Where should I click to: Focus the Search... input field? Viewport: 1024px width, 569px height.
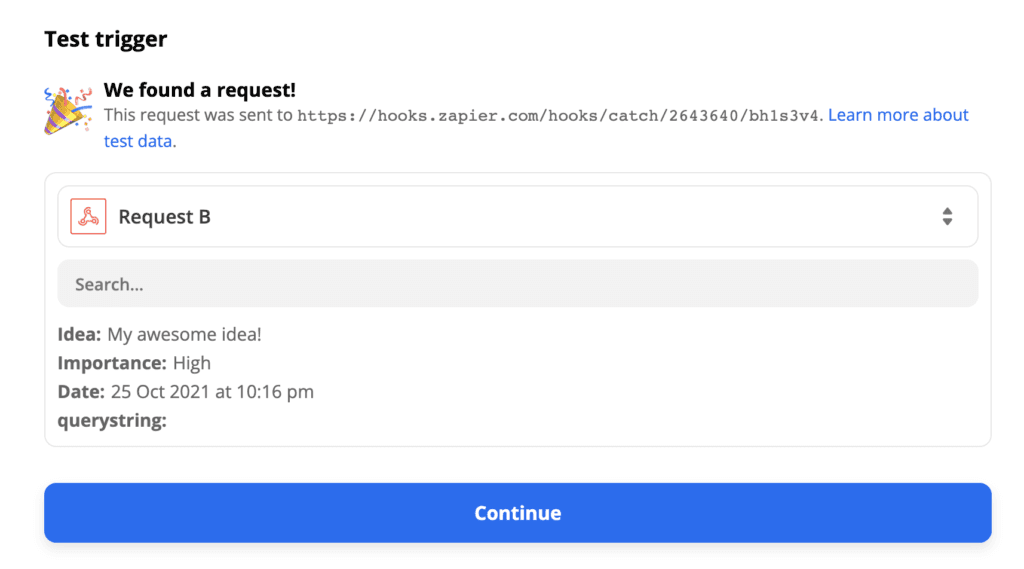tap(517, 284)
